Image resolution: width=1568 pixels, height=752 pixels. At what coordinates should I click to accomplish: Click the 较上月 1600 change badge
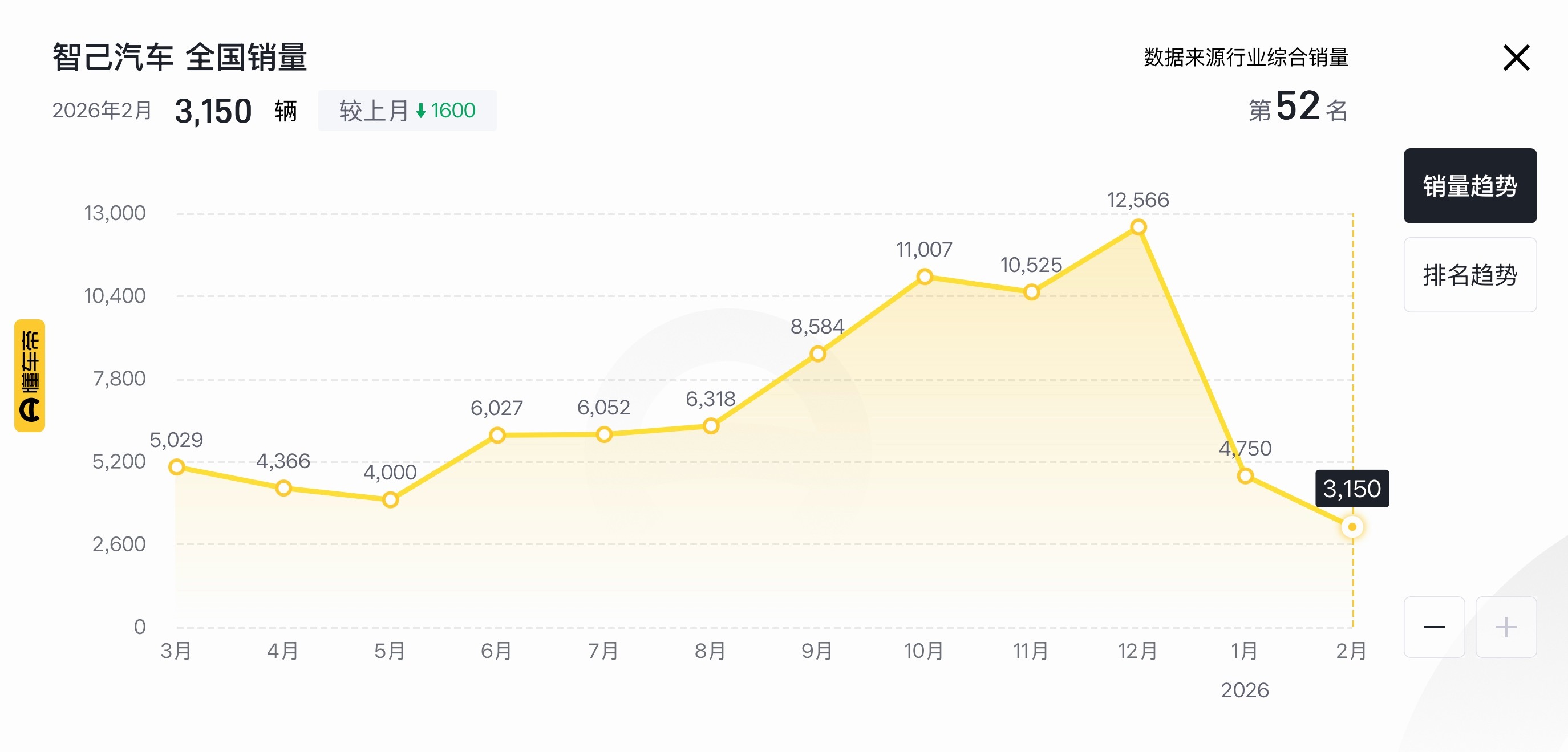click(407, 111)
